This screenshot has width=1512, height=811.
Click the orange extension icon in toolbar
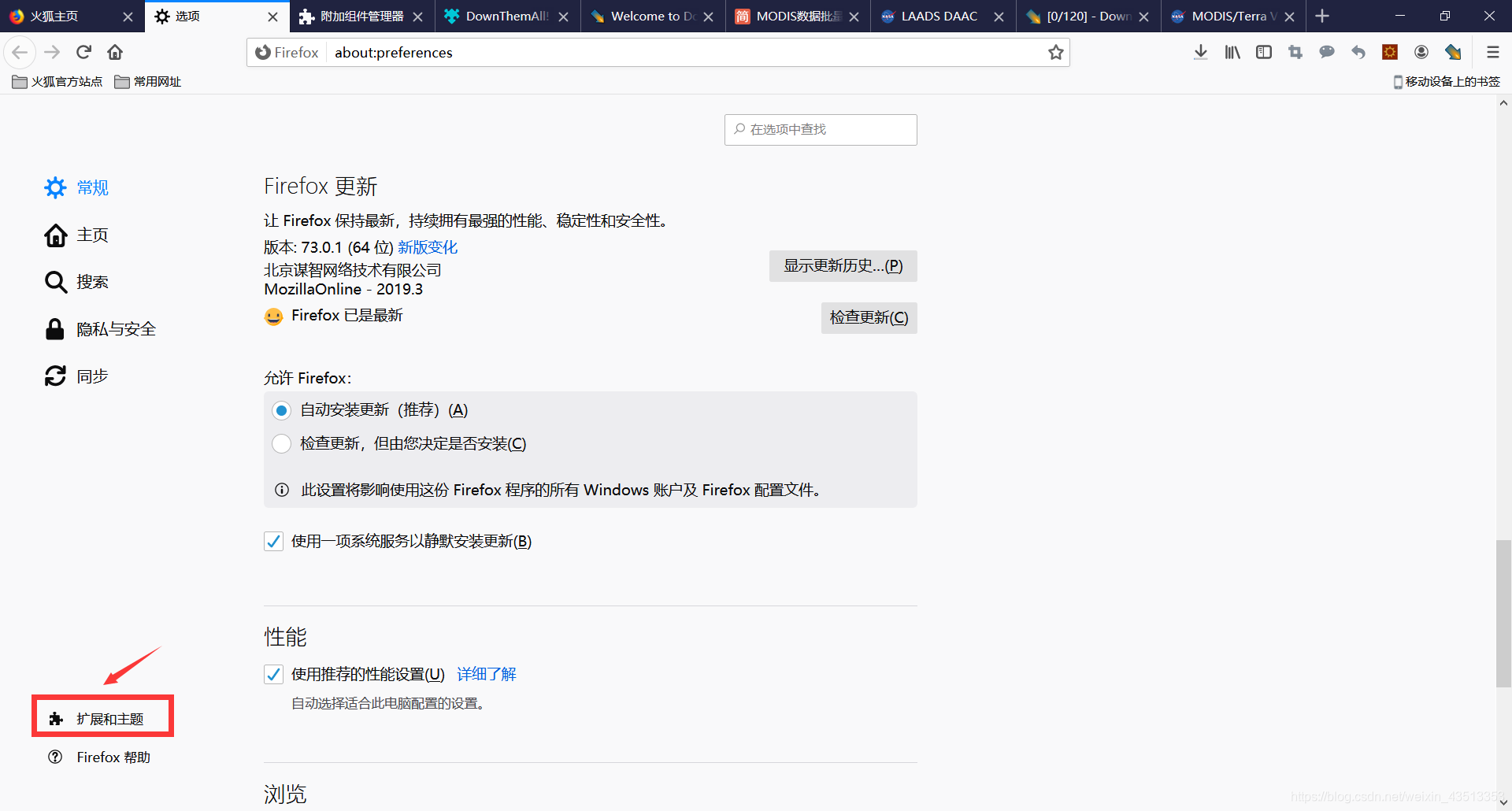coord(1390,52)
